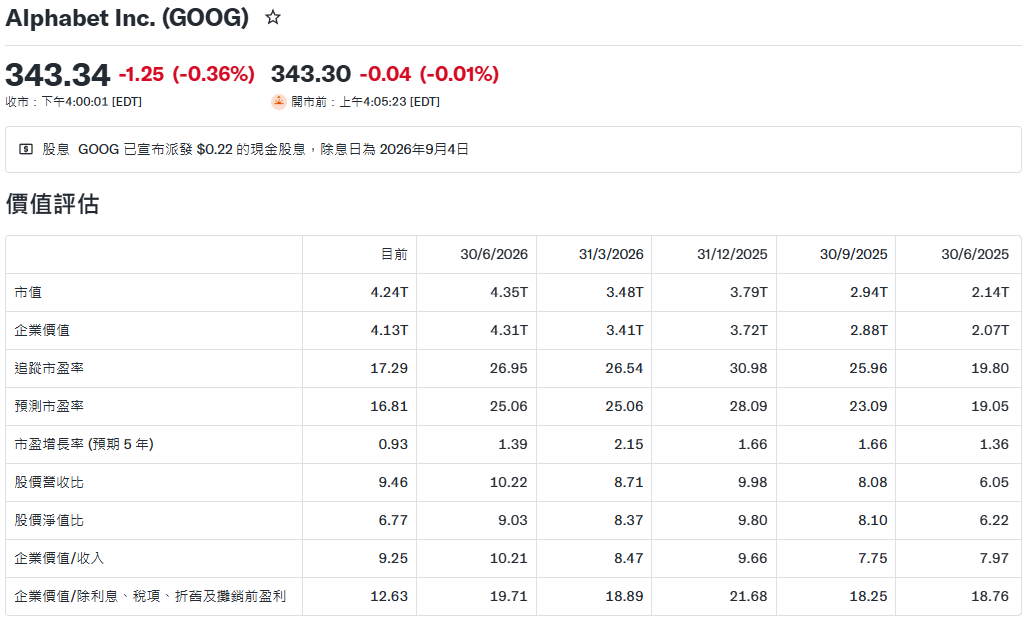Click the -0.04 (-0.01%) pre-market change
The image size is (1027, 617).
click(429, 74)
